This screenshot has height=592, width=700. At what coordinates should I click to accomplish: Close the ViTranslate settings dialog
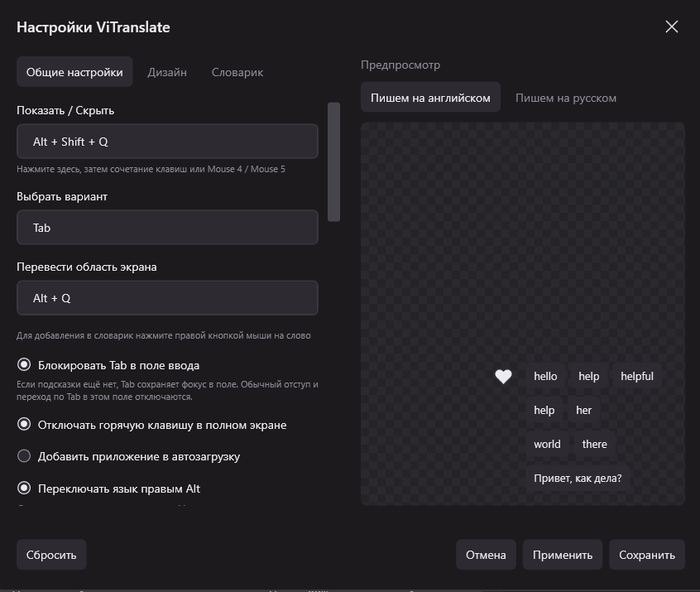point(671,27)
